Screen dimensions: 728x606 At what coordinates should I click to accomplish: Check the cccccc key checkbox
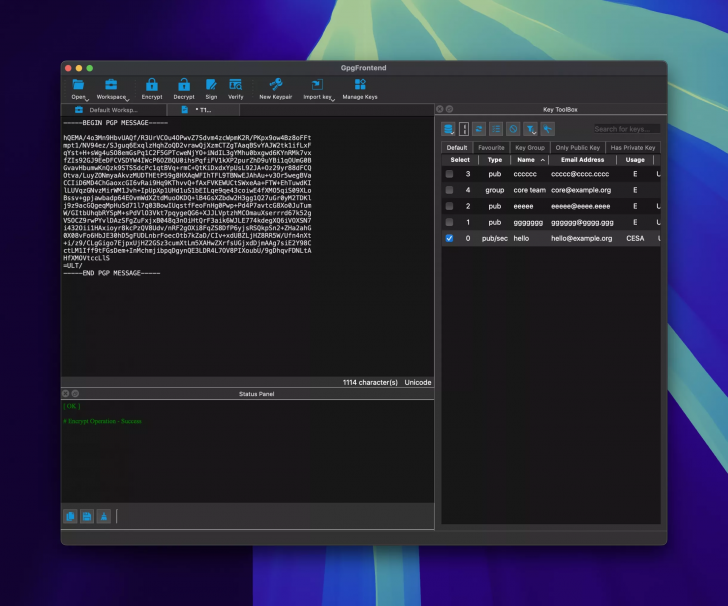click(449, 174)
